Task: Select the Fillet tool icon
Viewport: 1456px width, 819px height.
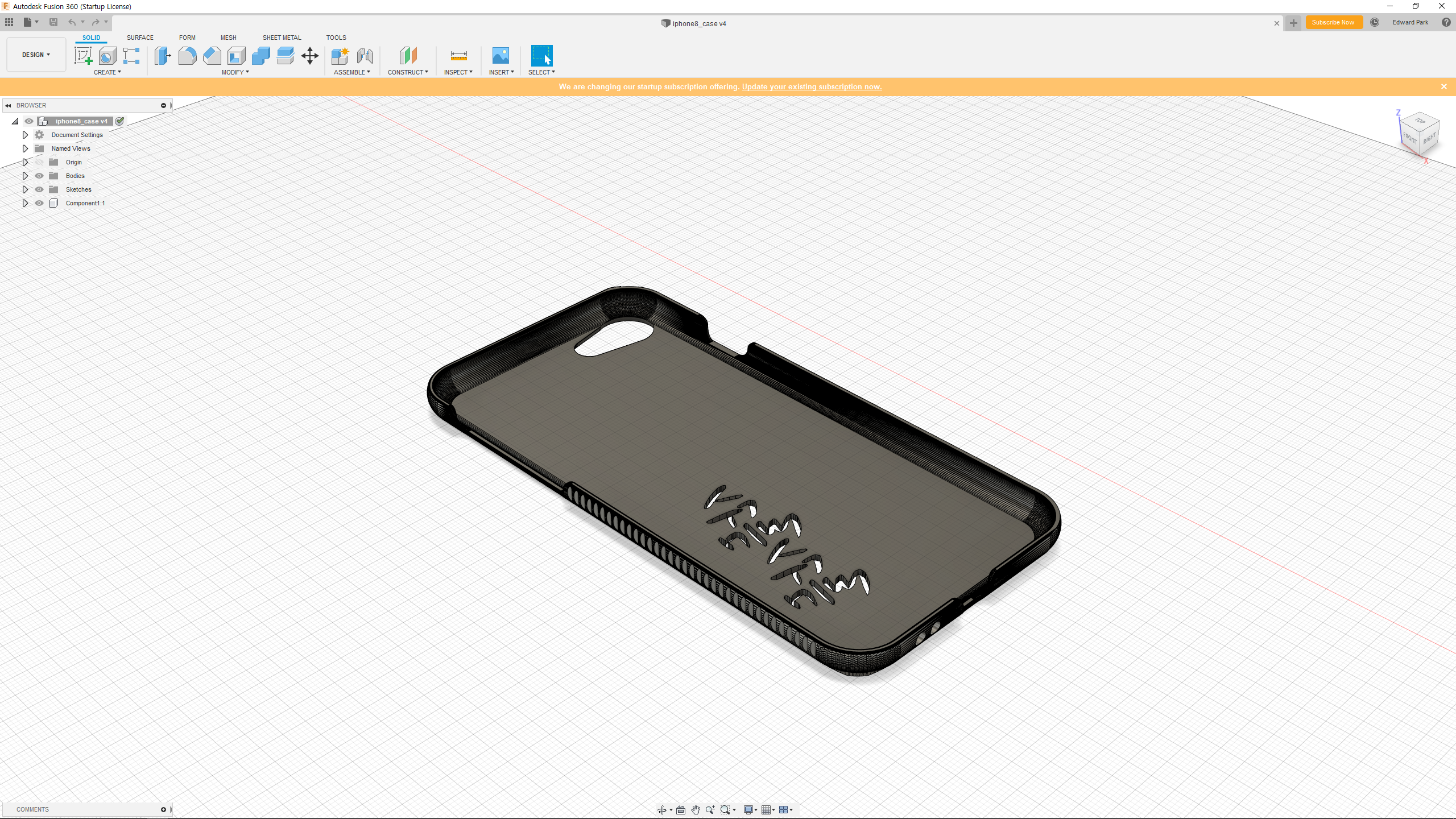Action: click(187, 55)
